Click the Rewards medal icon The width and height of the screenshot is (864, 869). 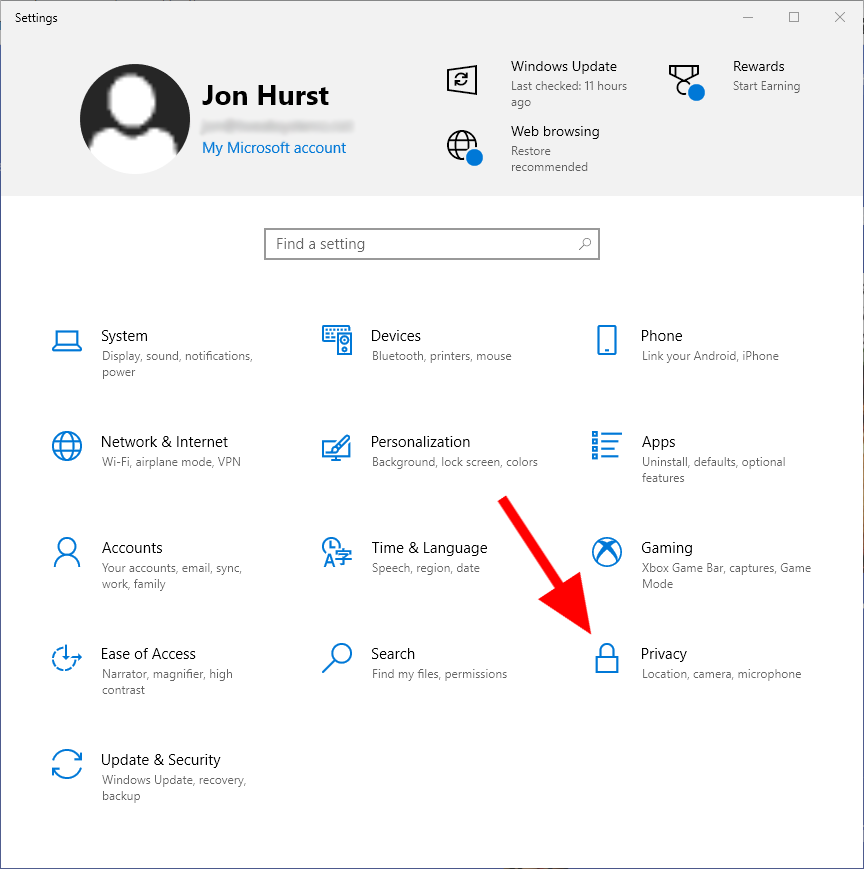(686, 82)
